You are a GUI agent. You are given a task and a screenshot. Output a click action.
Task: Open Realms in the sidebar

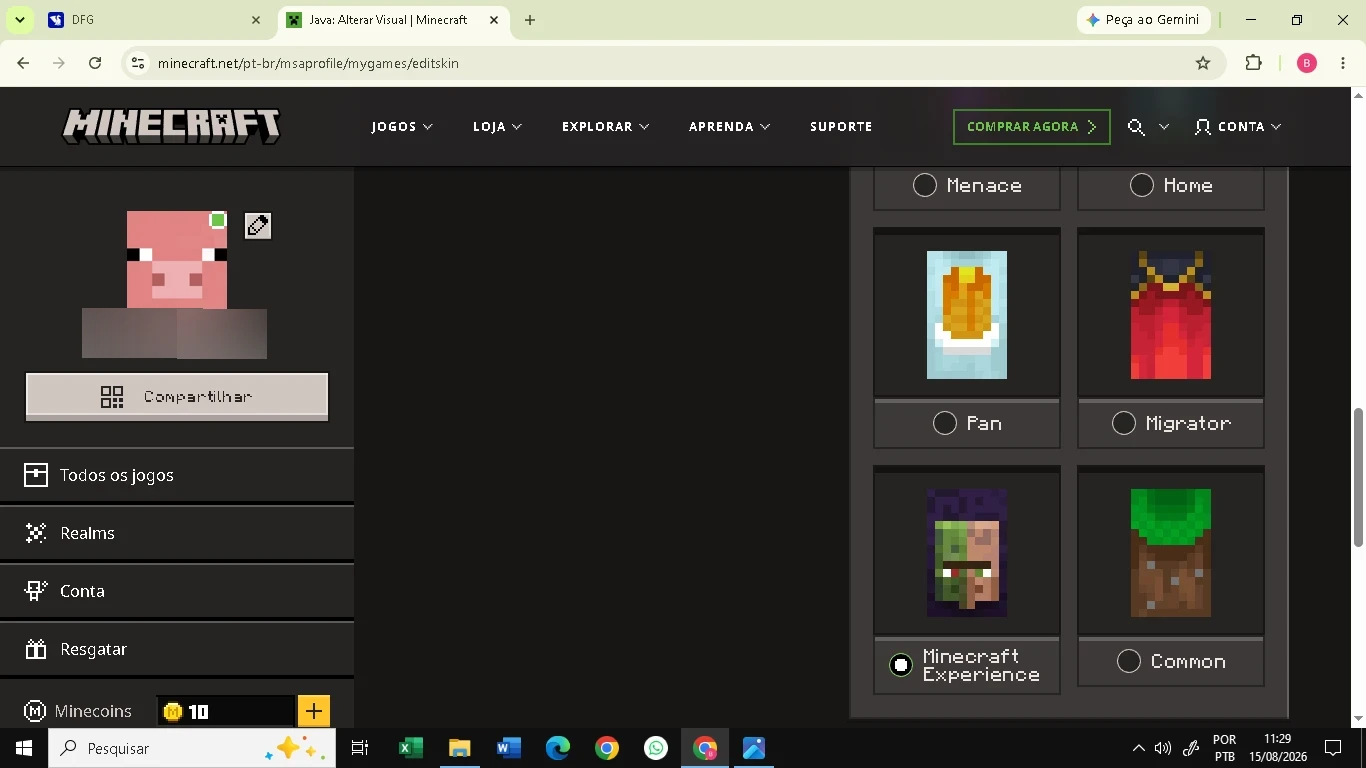coord(177,533)
